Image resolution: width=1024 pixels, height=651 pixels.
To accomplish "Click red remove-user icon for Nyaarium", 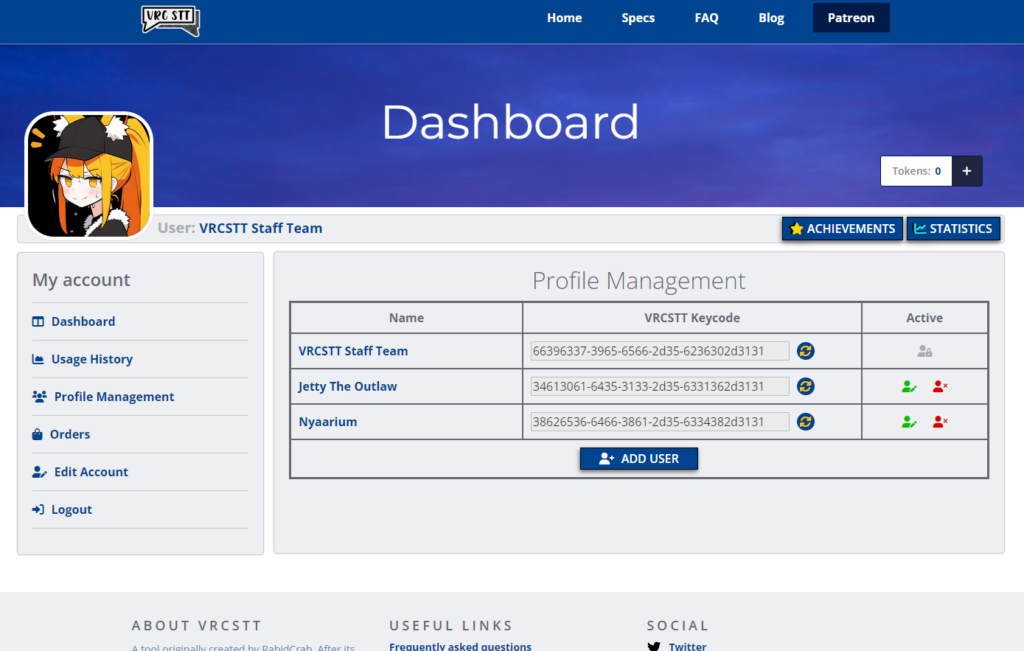I will click(x=940, y=422).
